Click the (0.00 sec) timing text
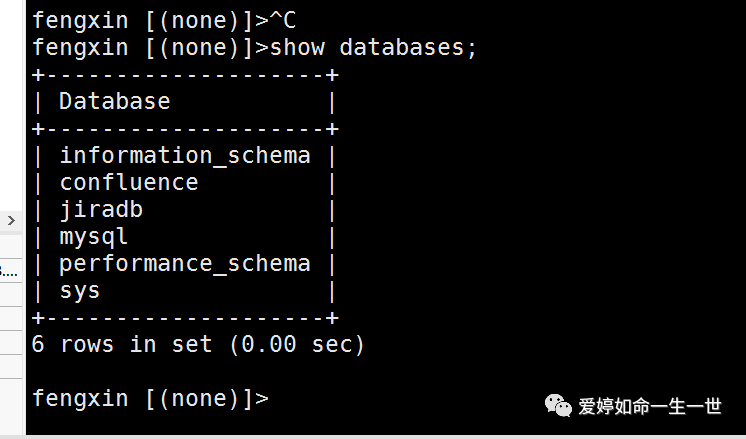The image size is (746, 439). 297,344
